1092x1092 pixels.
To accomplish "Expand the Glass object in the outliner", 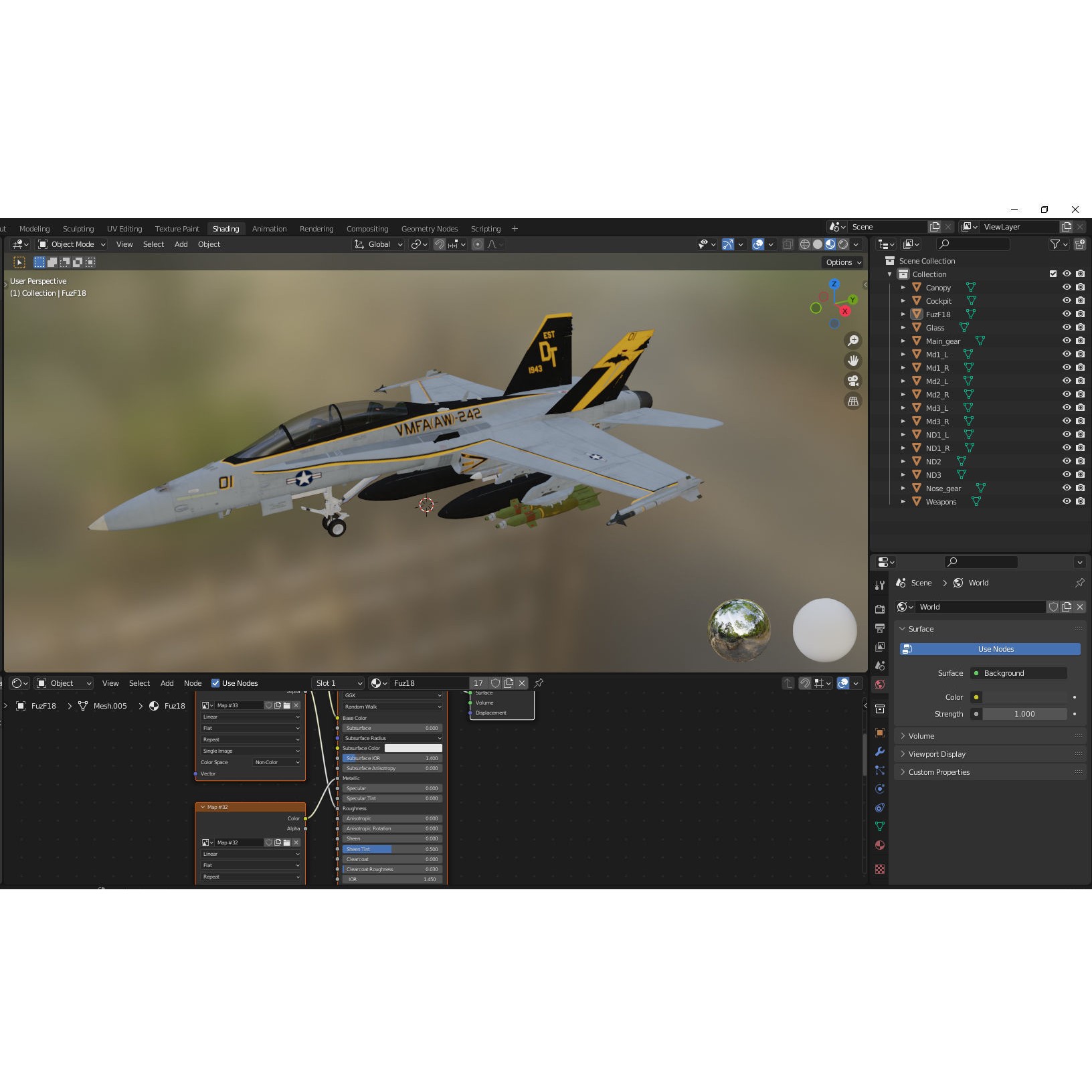I will pos(903,327).
